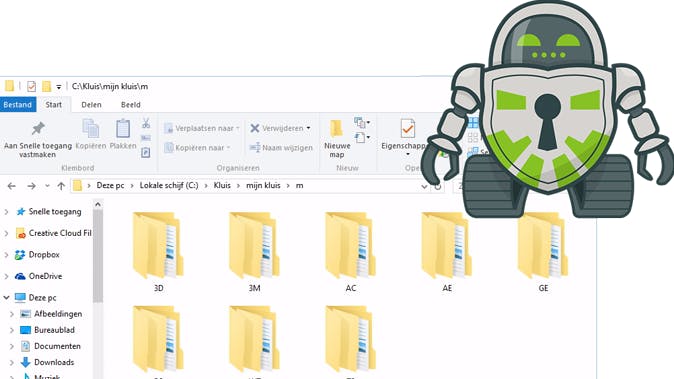674x379 pixels.
Task: Click the Creative Cloud Files sidebar icon
Action: 20,233
